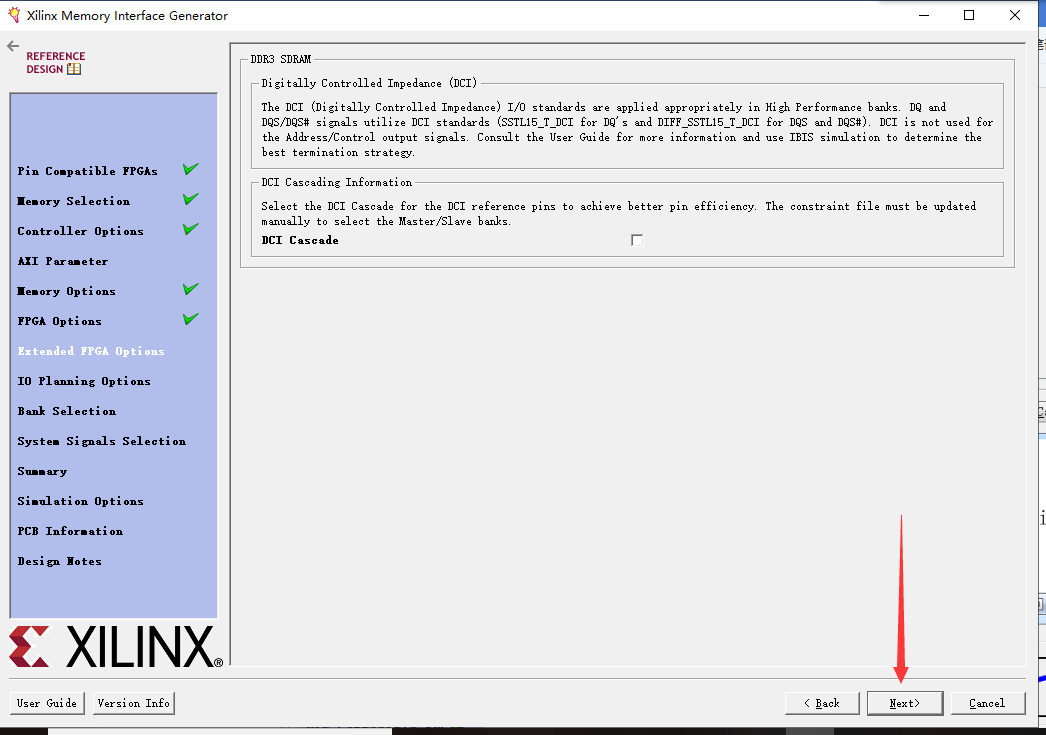Viewport: 1046px width, 735px height.
Task: Click the green checkmark beside Pin Compatible FPGAs
Action: pyautogui.click(x=189, y=169)
